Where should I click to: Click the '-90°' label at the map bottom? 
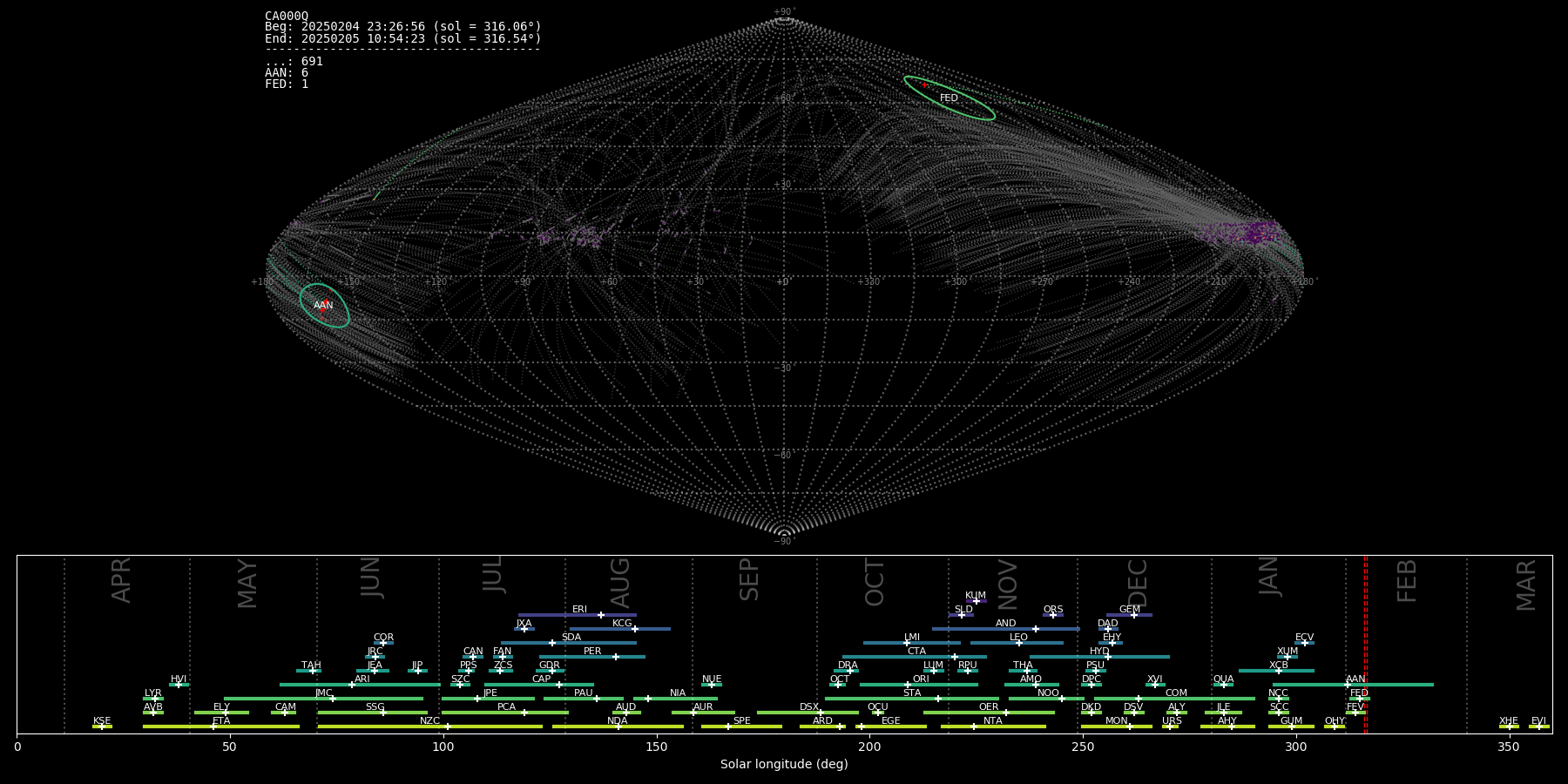(785, 542)
